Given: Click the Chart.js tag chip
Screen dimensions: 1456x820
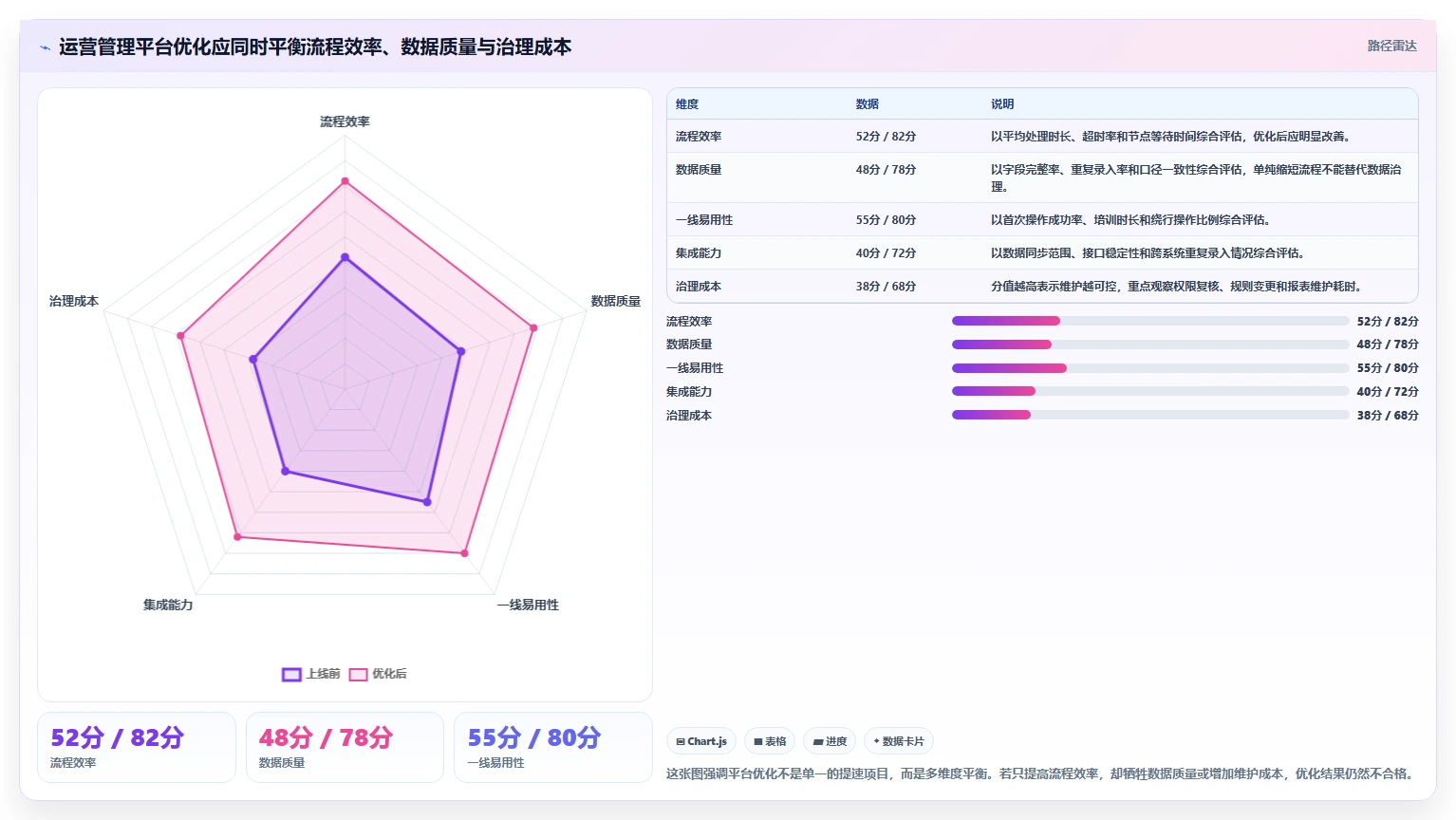Looking at the screenshot, I should click(x=701, y=741).
